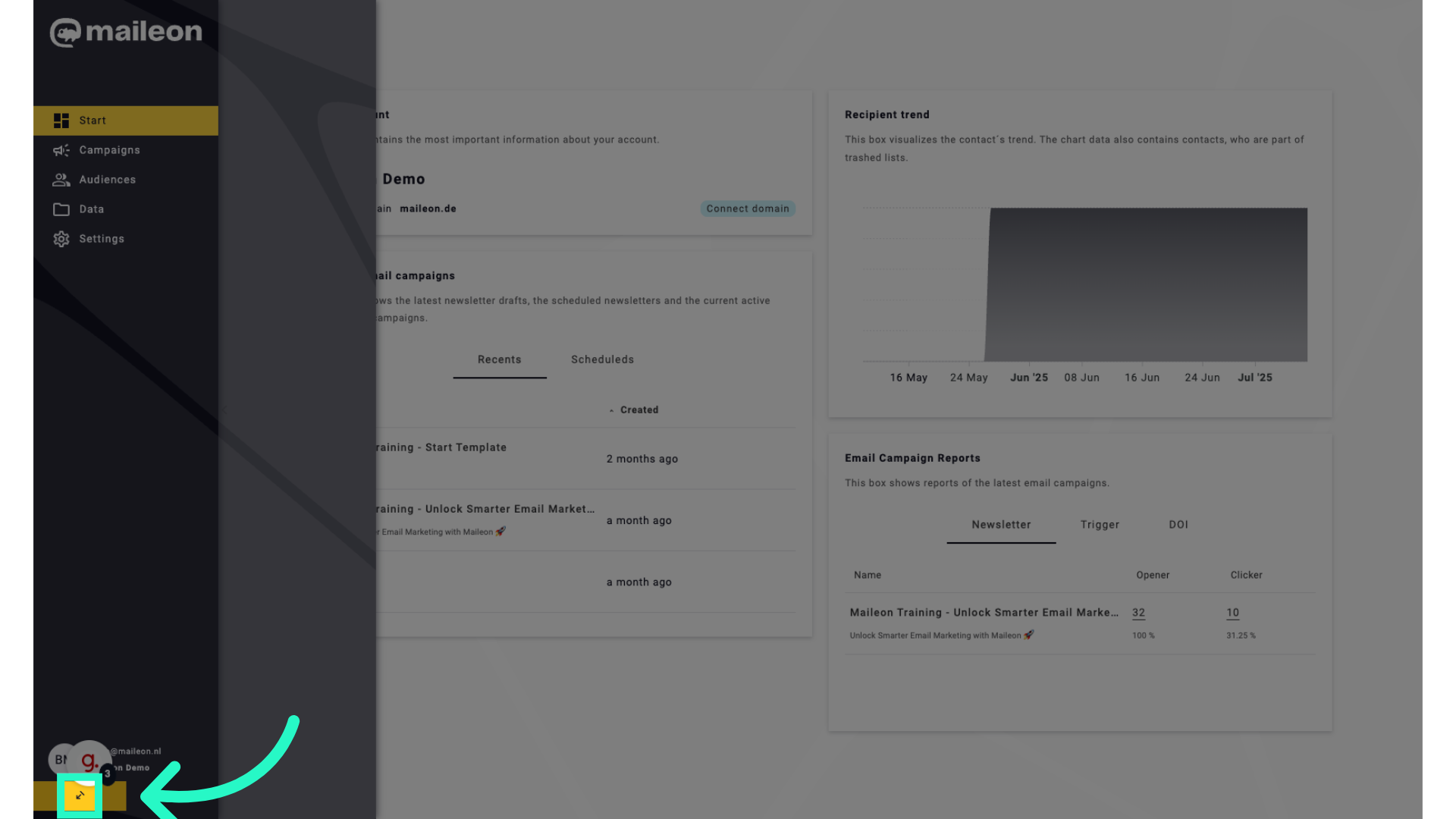Screen dimensions: 1456x819
Task: Click the maileon.de domain text
Action: click(428, 209)
